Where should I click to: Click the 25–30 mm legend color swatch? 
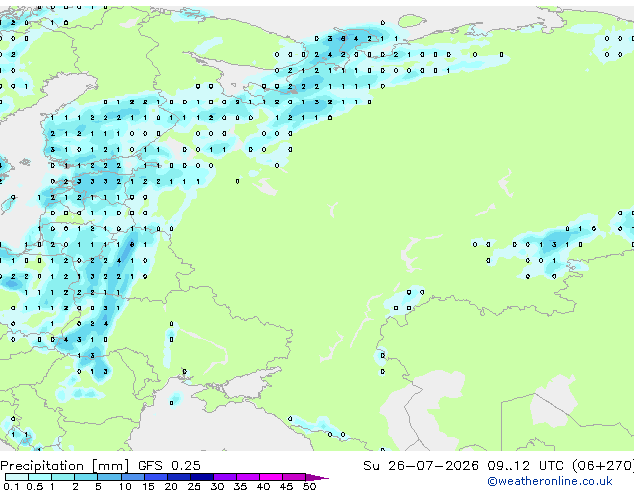[202, 477]
